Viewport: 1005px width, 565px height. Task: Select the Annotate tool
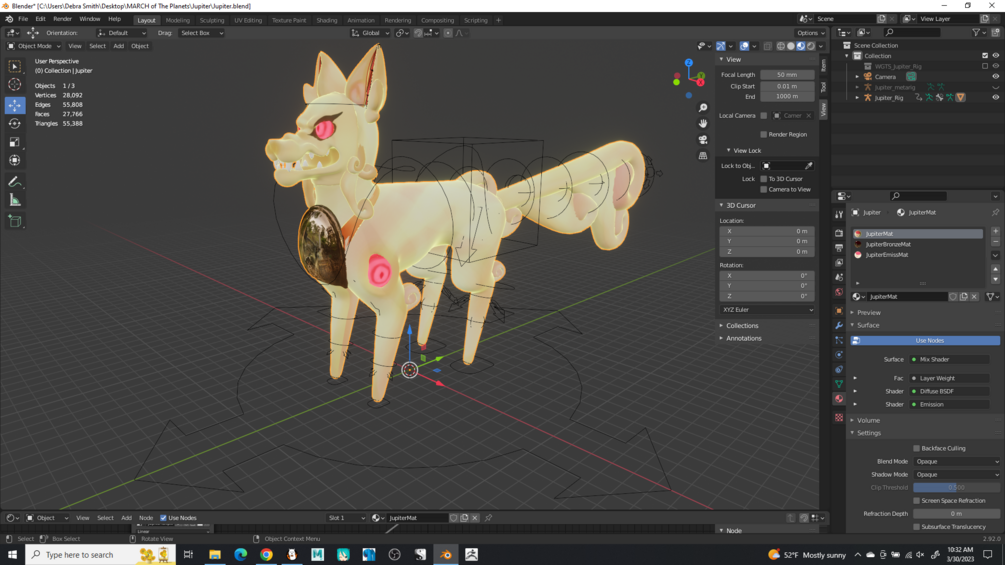(15, 182)
